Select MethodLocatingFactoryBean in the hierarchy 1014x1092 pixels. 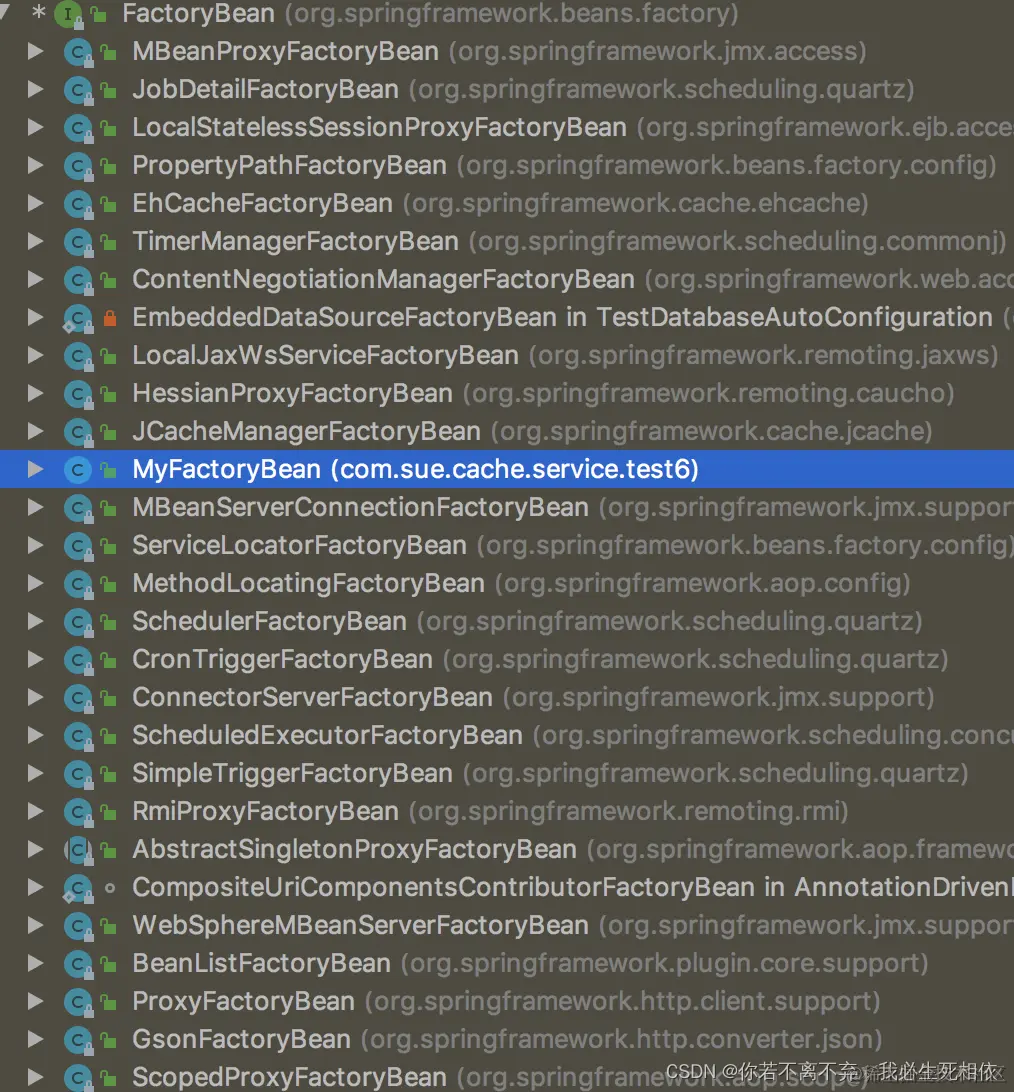point(507,583)
